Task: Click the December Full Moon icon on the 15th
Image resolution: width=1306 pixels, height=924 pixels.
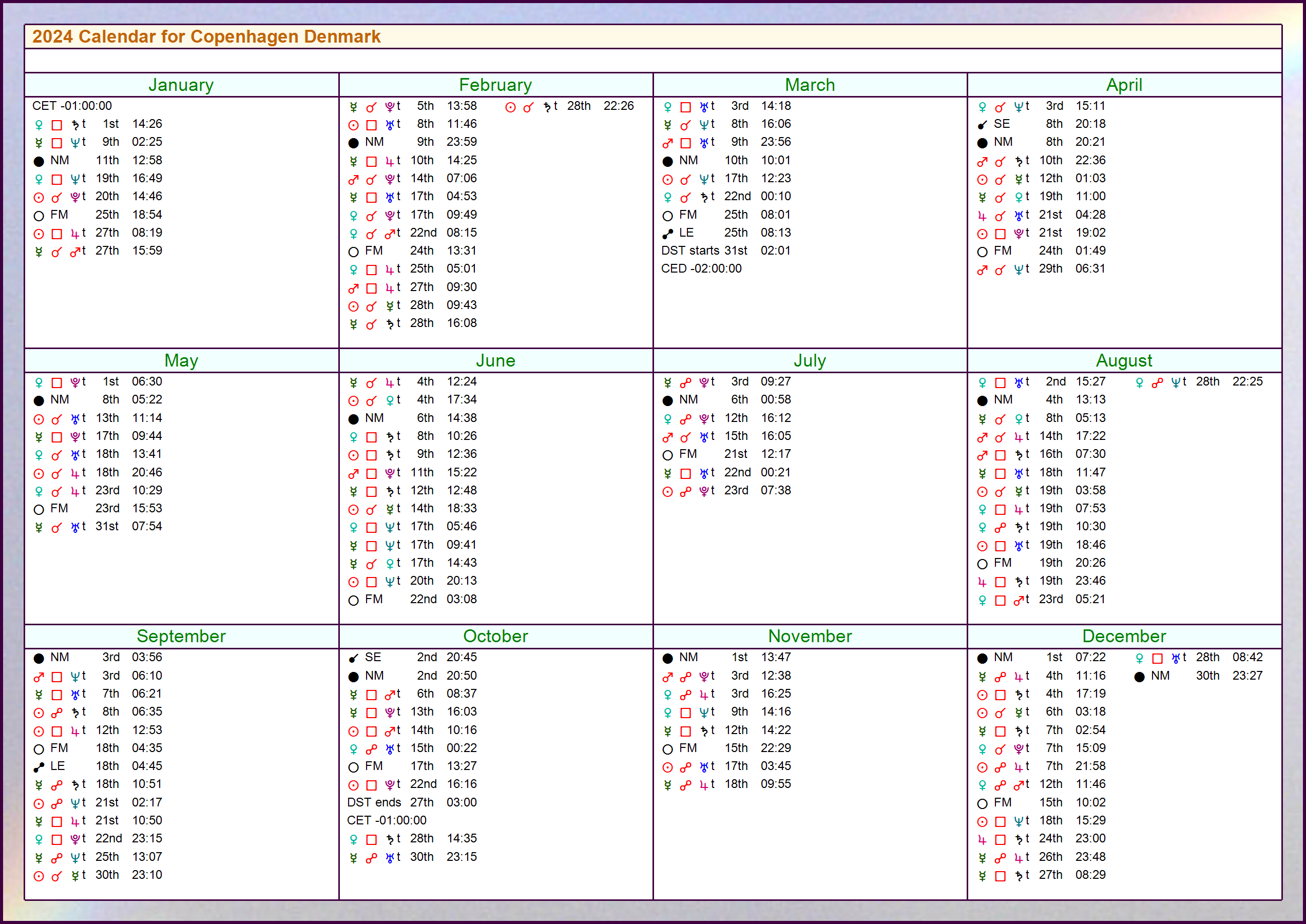Action: [982, 804]
